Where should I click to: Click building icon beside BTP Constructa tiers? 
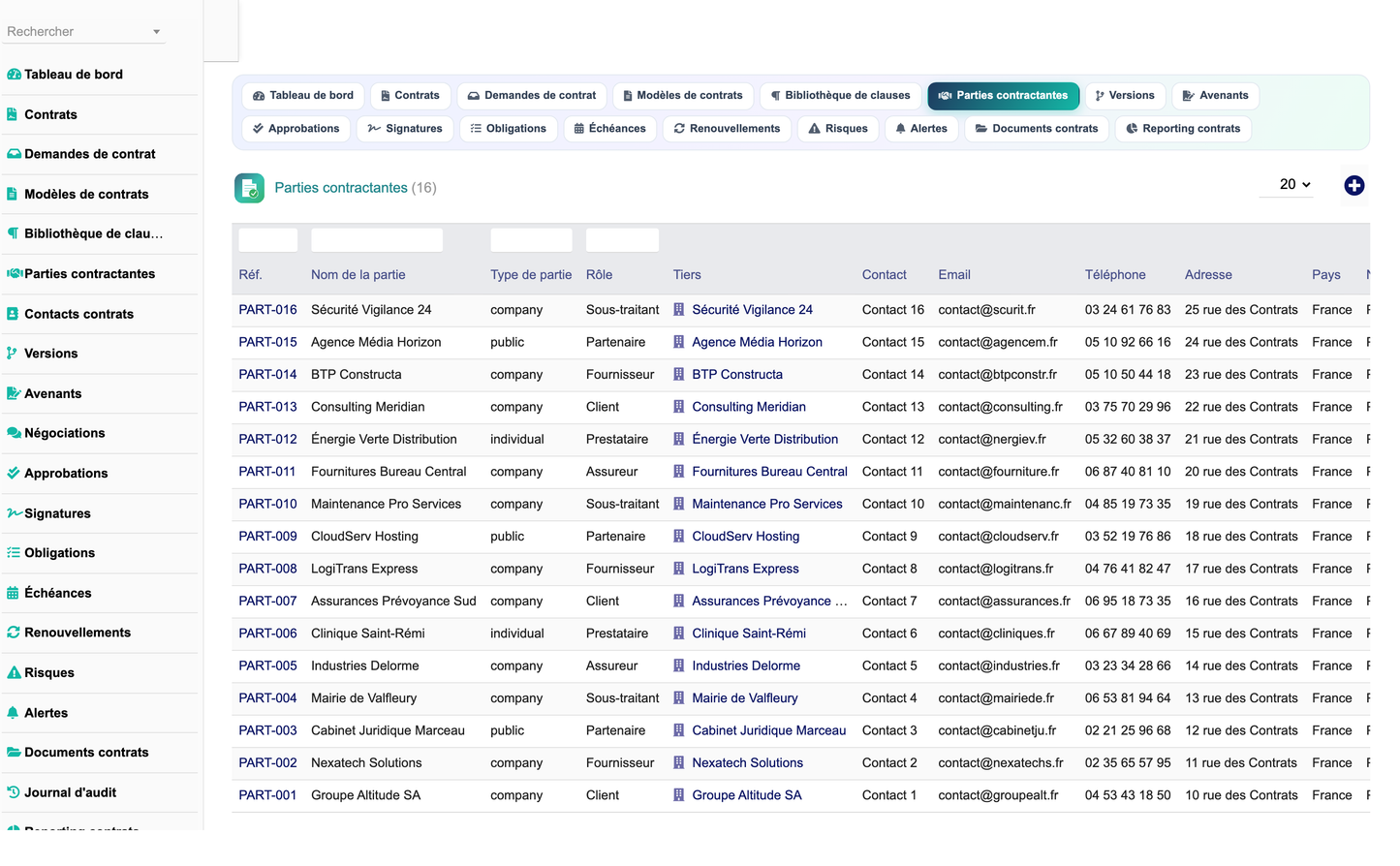point(679,375)
